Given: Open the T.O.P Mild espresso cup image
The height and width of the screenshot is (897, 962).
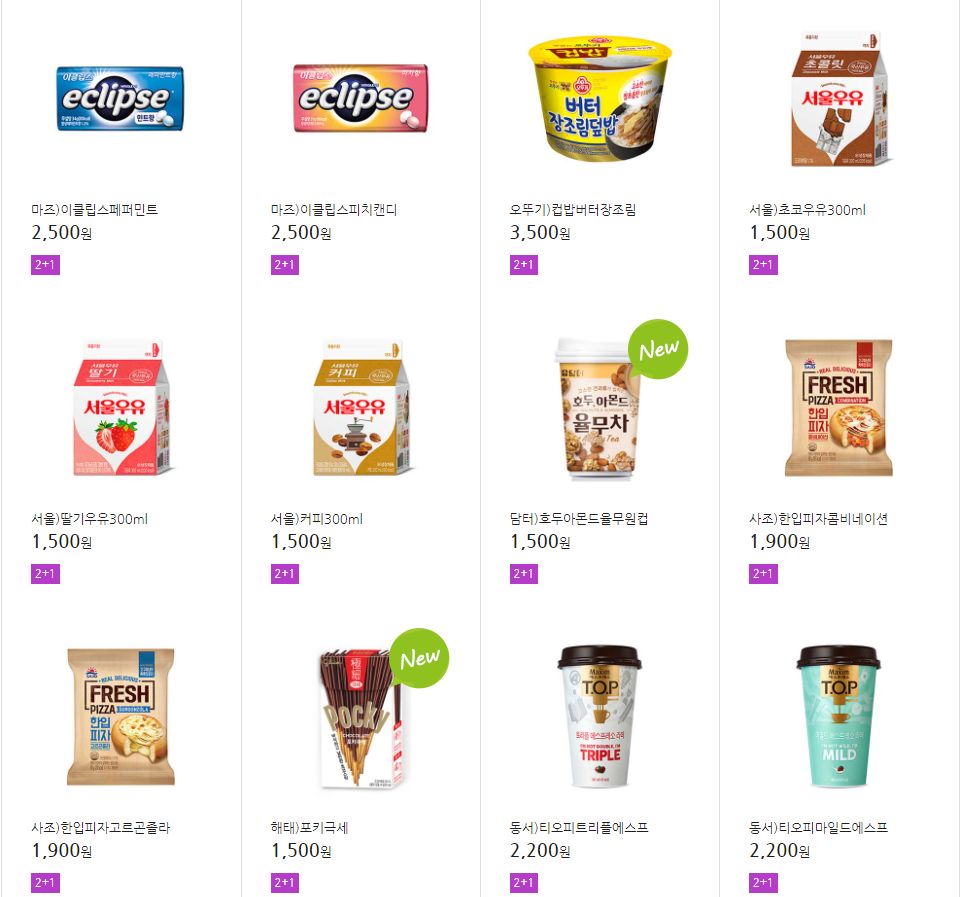Looking at the screenshot, I should [839, 716].
